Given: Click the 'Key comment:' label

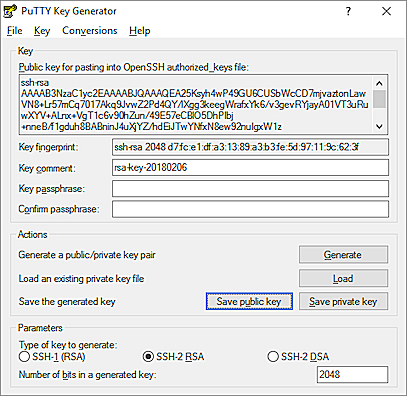Looking at the screenshot, I should tap(47, 168).
